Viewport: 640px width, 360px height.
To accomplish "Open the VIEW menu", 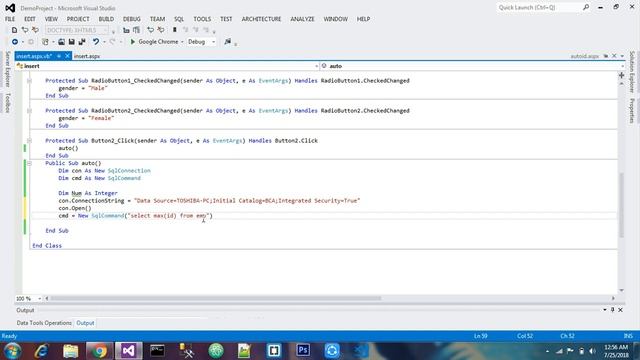I will [51, 19].
